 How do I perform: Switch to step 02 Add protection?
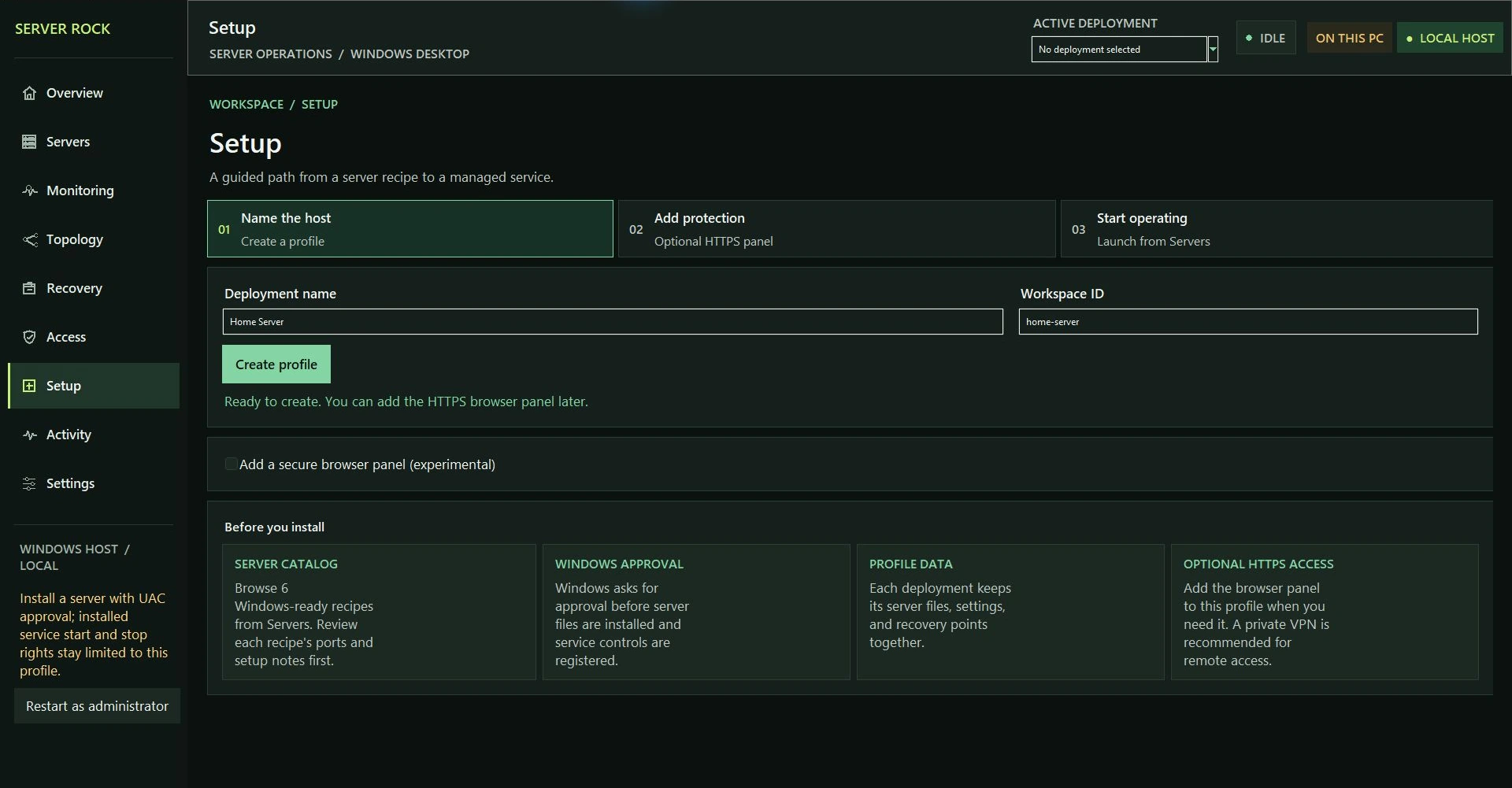pos(836,228)
